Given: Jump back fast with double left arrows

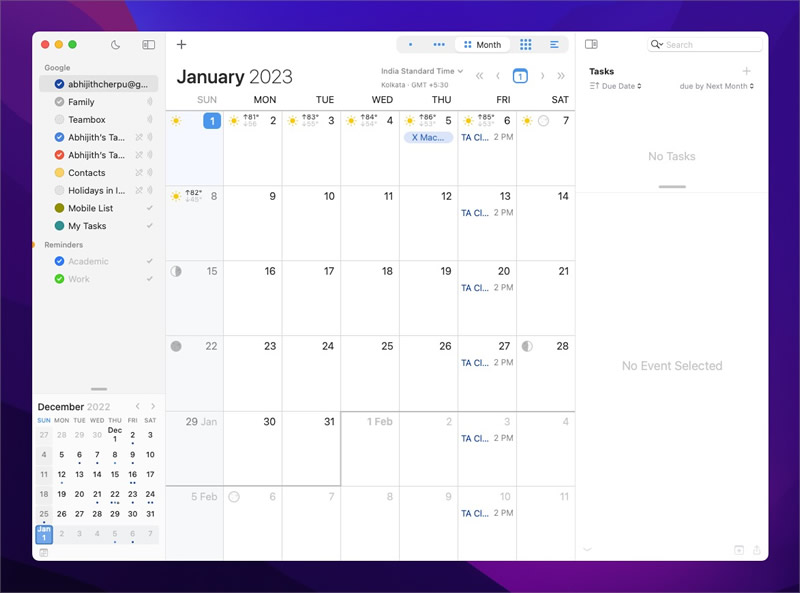Looking at the screenshot, I should pyautogui.click(x=479, y=76).
